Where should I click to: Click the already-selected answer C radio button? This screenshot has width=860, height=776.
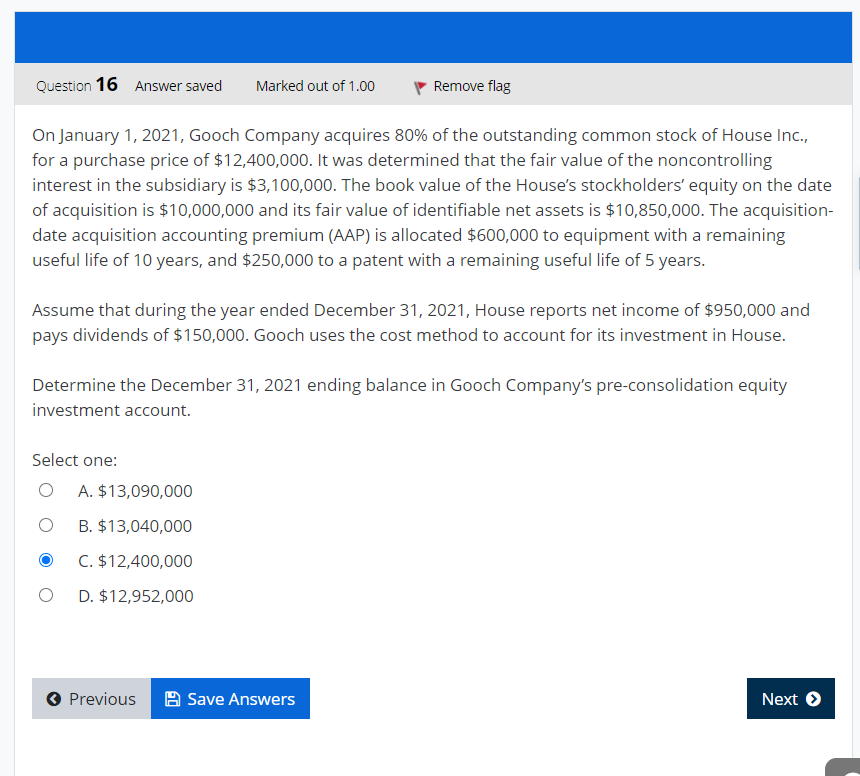point(46,559)
